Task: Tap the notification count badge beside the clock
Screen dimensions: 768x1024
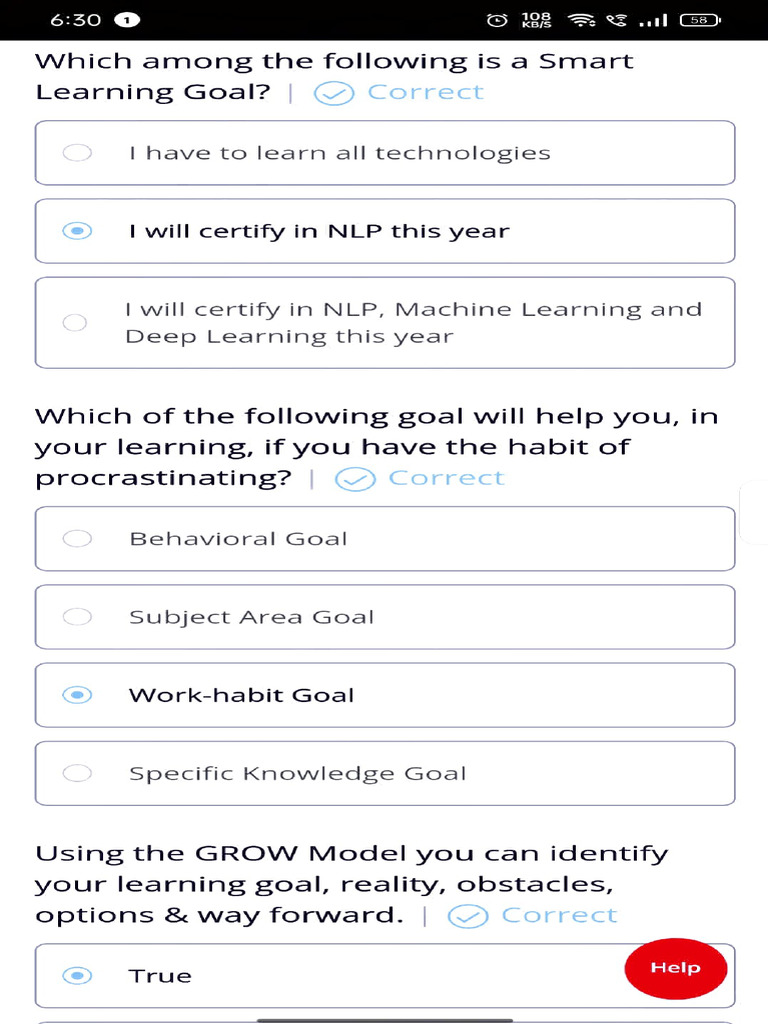Action: [x=128, y=20]
